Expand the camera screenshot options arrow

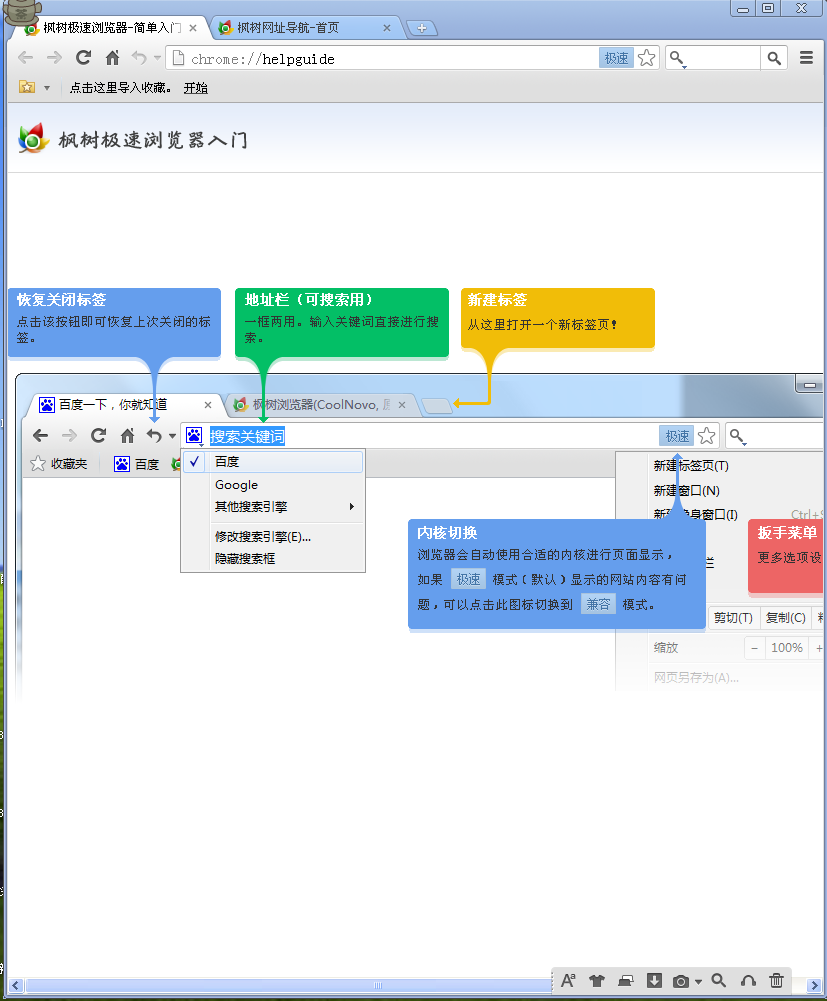(x=698, y=982)
